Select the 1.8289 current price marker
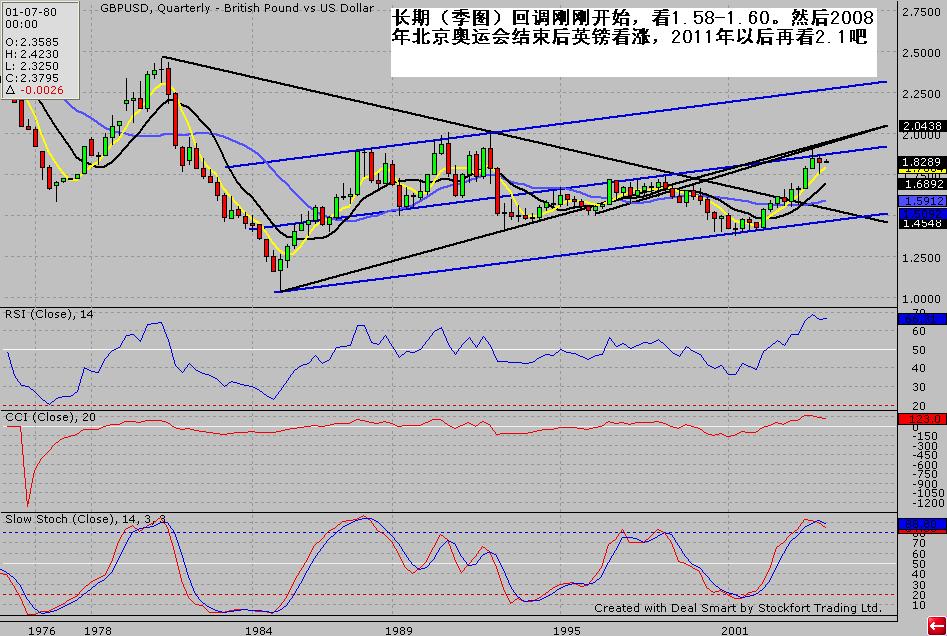Viewport: 947px width, 636px height. tap(918, 161)
